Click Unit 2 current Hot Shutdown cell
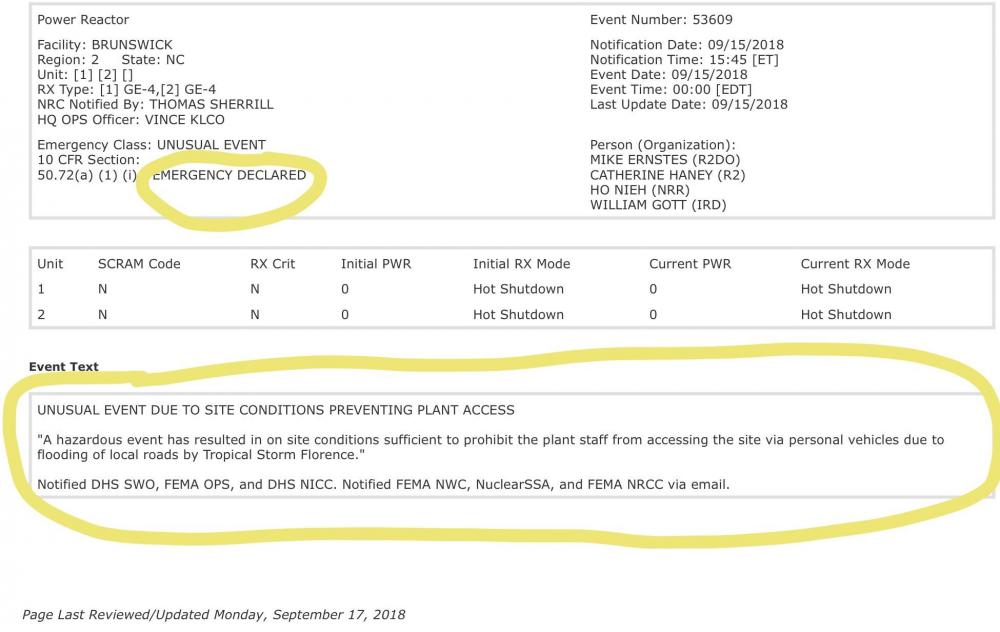This screenshot has height=632, width=1000. pyautogui.click(x=846, y=314)
